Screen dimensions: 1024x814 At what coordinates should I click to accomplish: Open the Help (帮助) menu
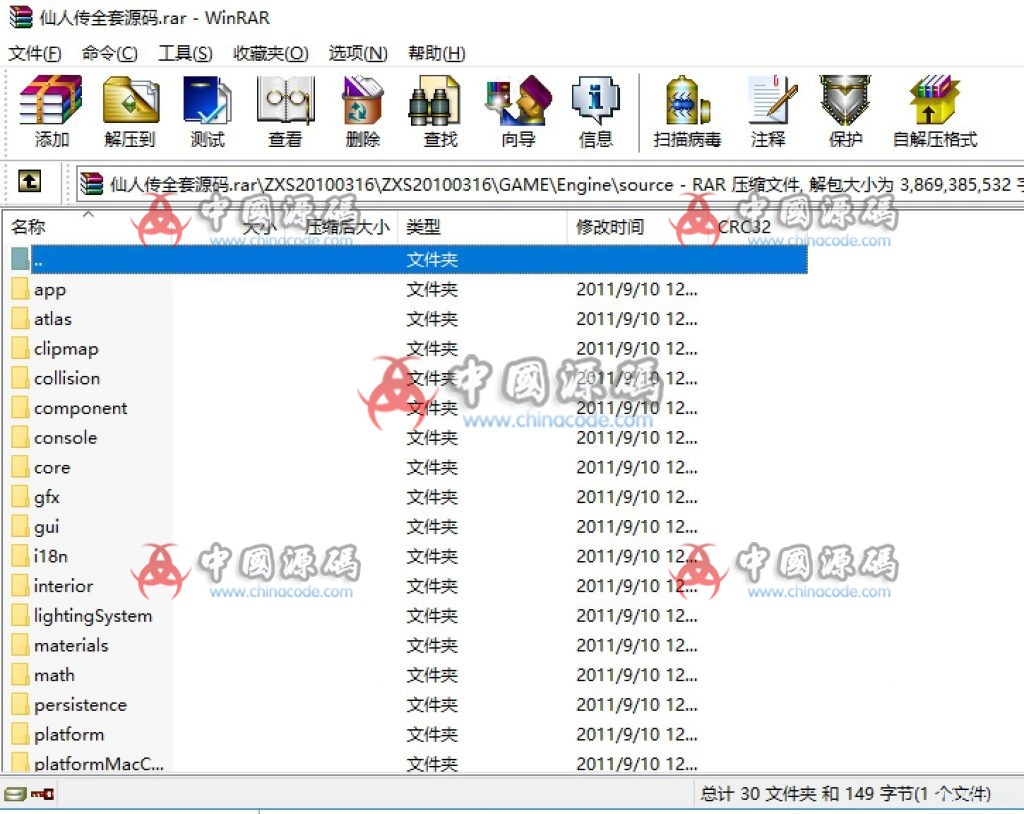[436, 53]
